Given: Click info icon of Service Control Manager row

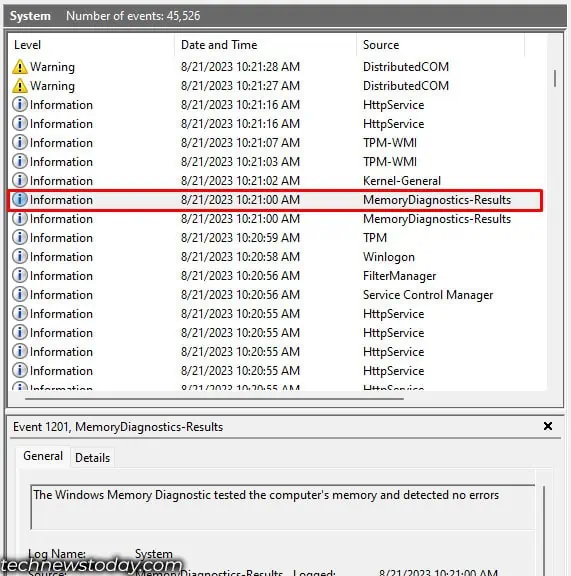Looking at the screenshot, I should pos(20,295).
